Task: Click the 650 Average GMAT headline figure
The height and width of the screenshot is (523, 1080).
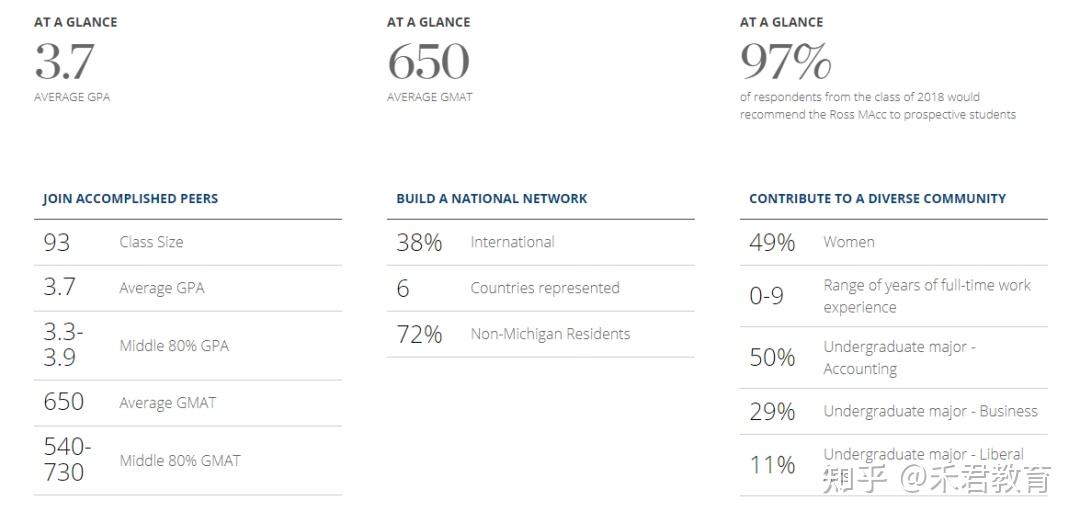Action: click(x=428, y=61)
